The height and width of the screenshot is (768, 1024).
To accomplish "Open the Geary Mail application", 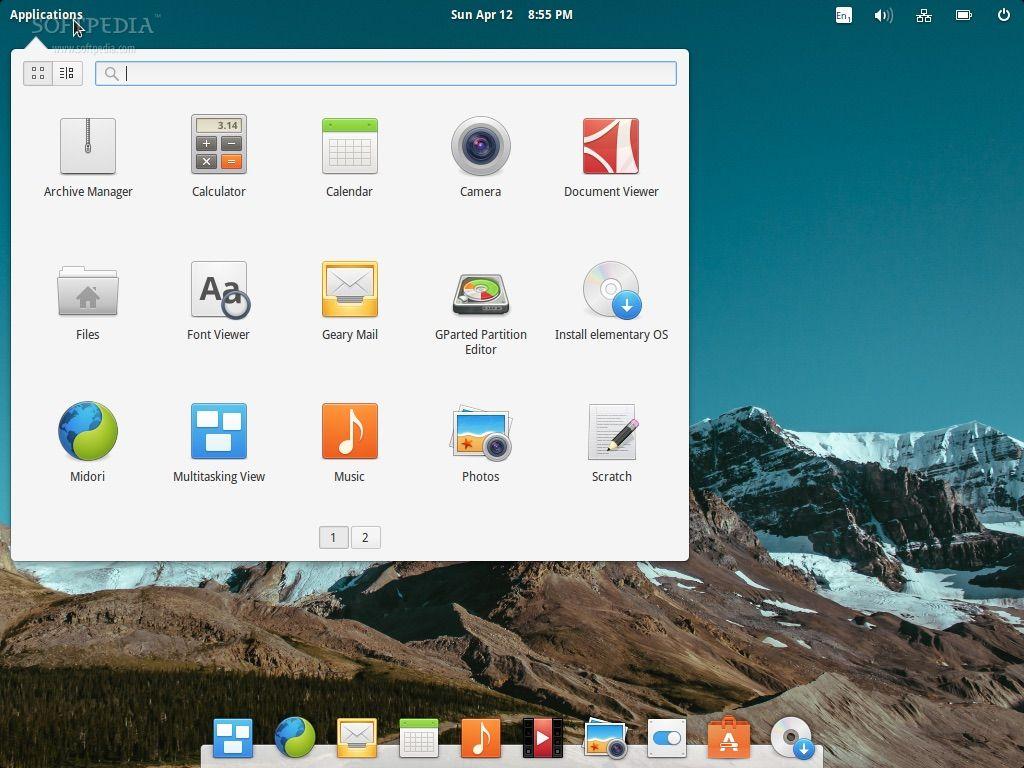I will tap(349, 289).
